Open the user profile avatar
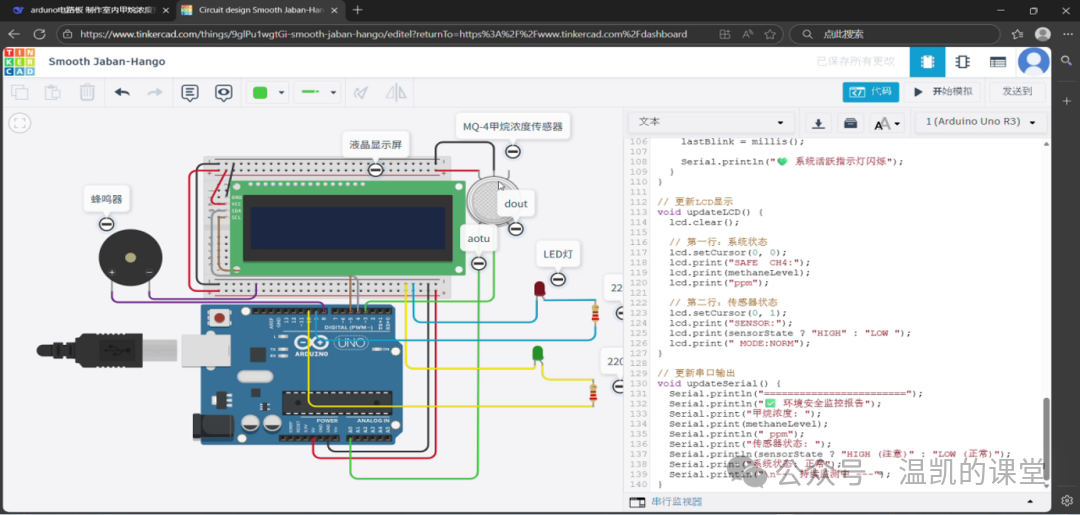 click(1034, 62)
